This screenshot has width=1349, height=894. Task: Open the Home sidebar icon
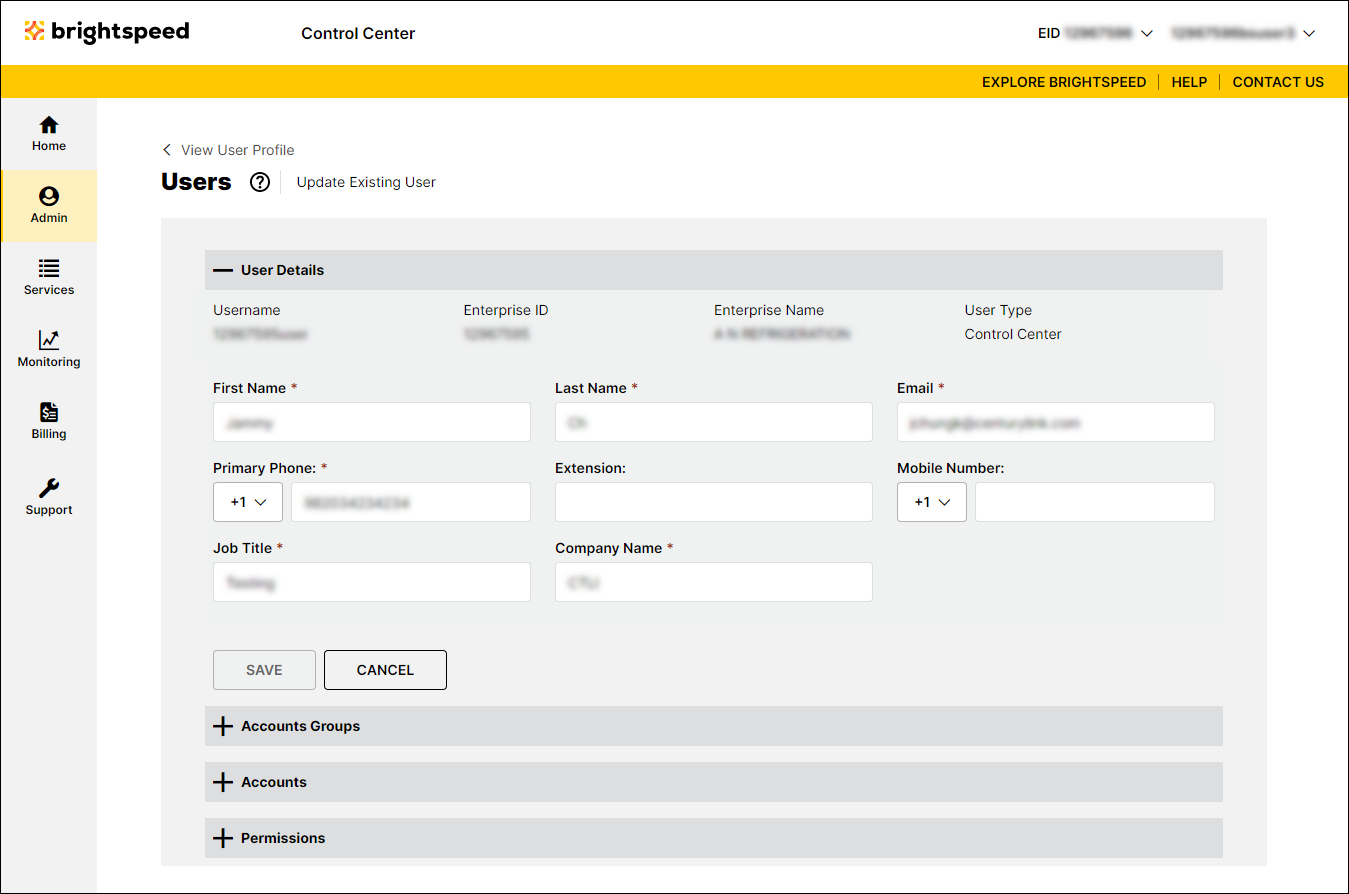tap(49, 125)
